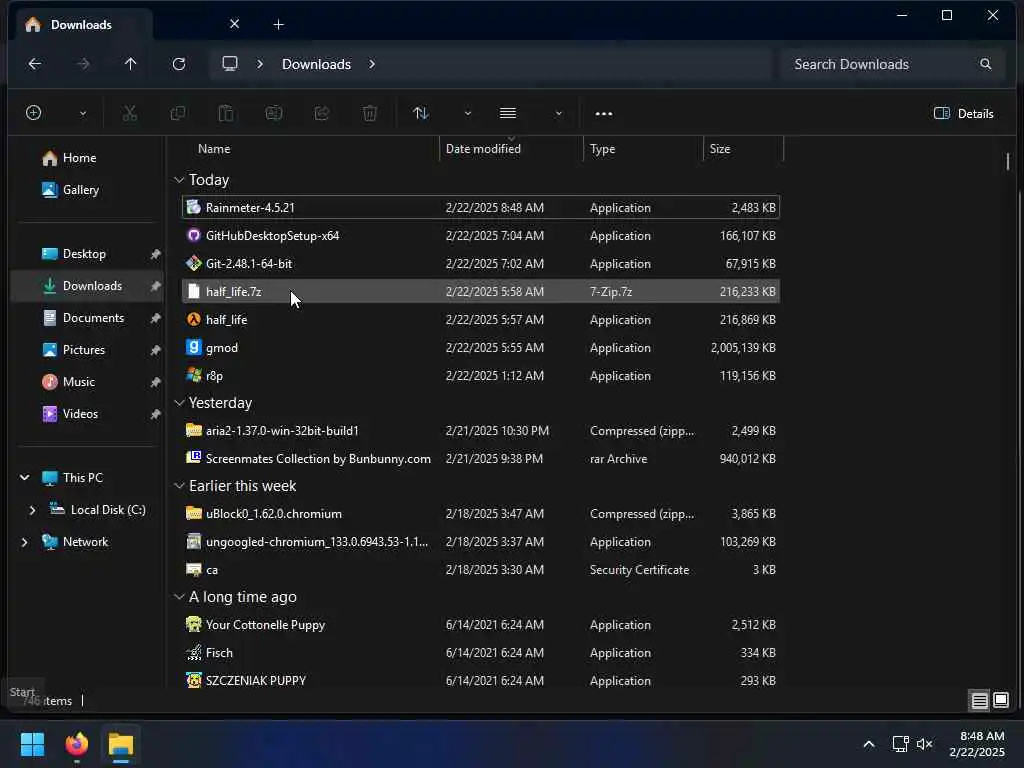Open the Windows Start menu
Image resolution: width=1024 pixels, height=768 pixels.
[32, 744]
